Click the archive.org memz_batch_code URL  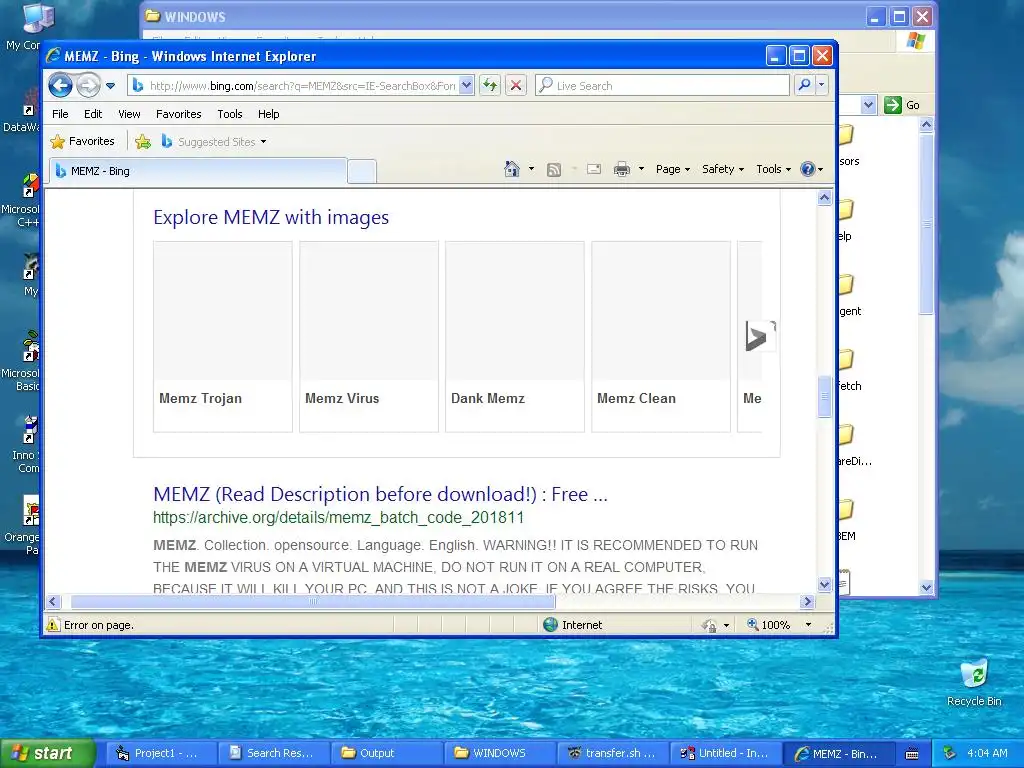(338, 518)
